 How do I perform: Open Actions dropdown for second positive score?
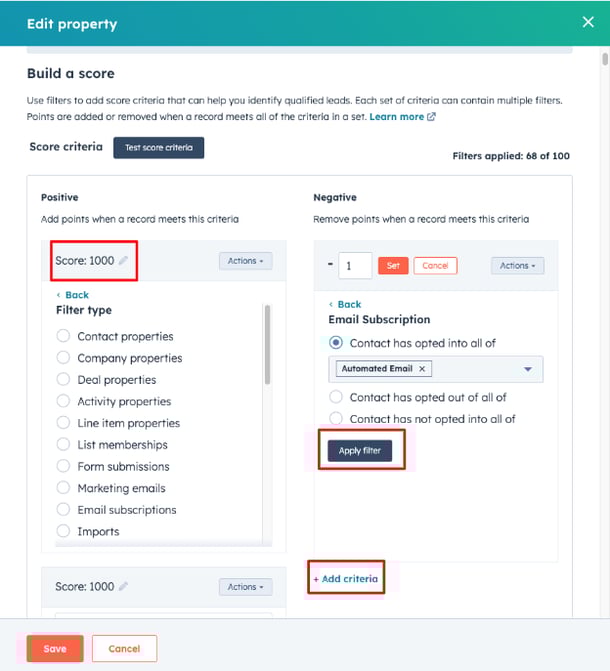[245, 587]
